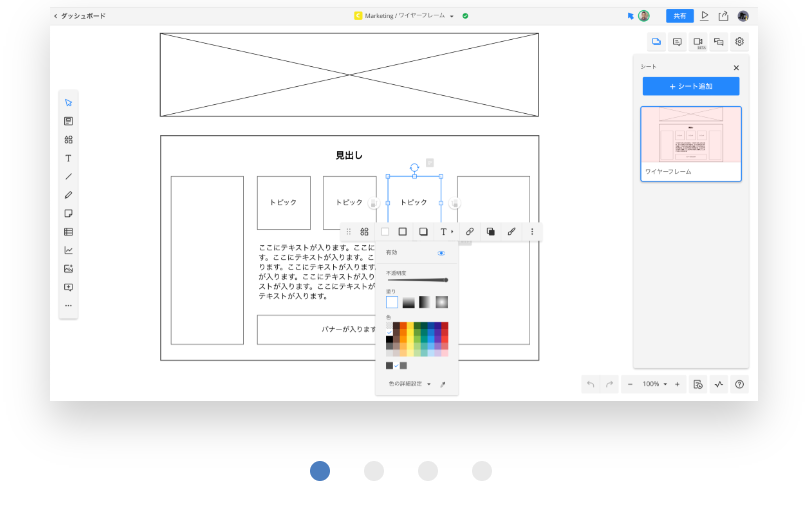This screenshot has width=808, height=516.
Task: Go back to ダッシュボード
Action: coord(80,16)
